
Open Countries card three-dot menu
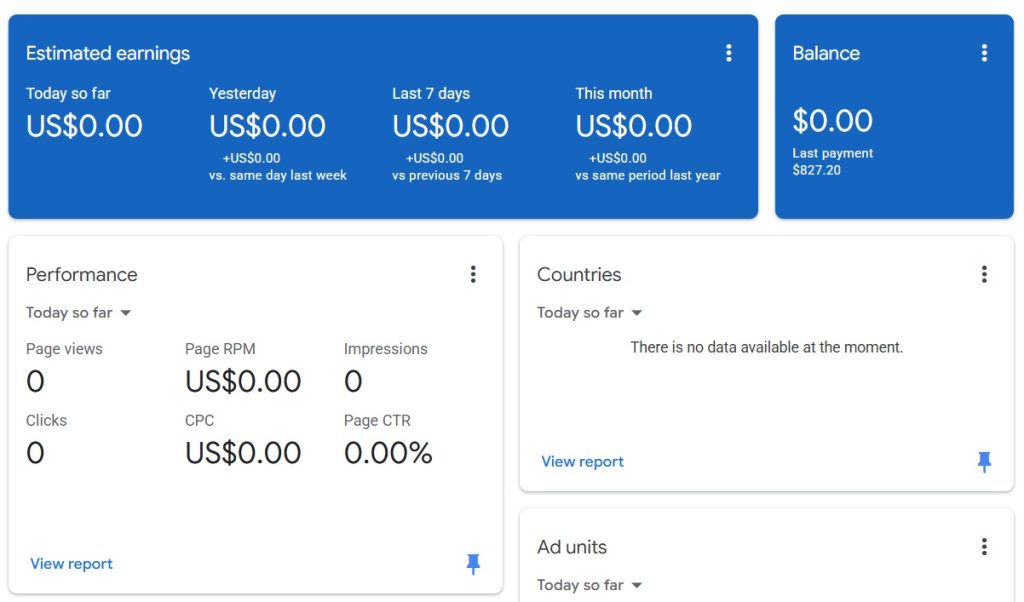coord(984,274)
